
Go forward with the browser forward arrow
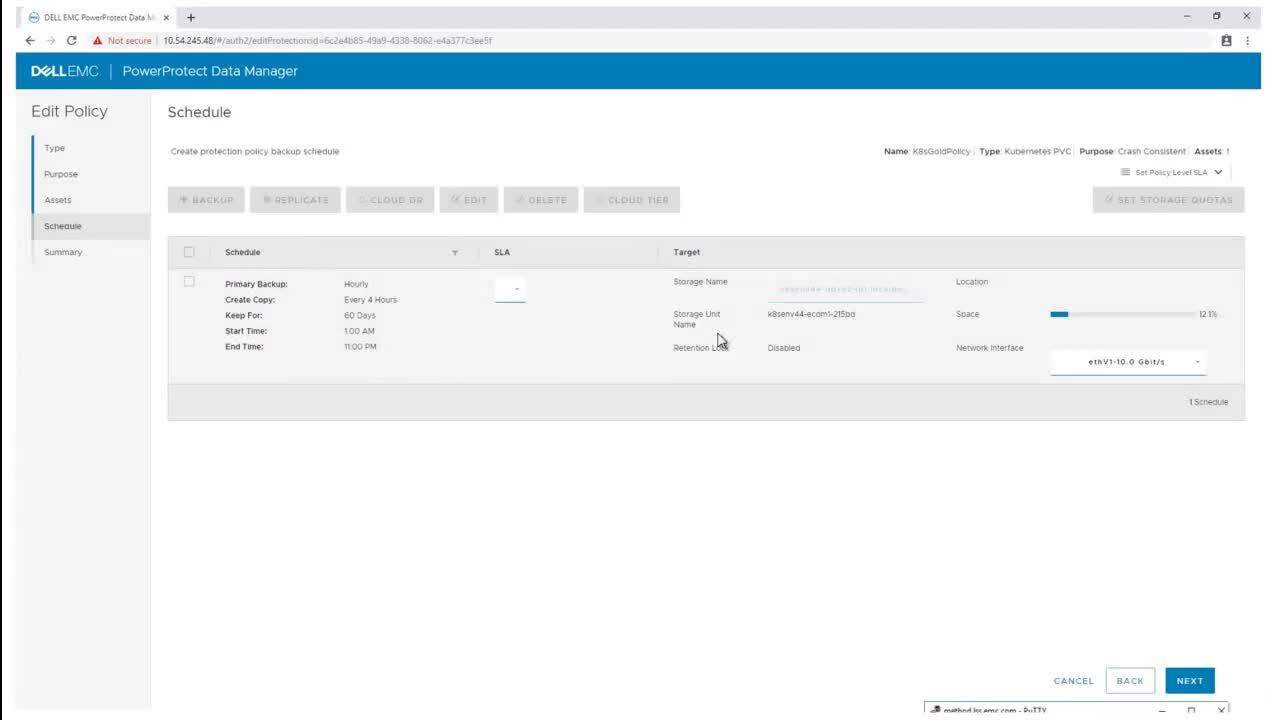[50, 41]
